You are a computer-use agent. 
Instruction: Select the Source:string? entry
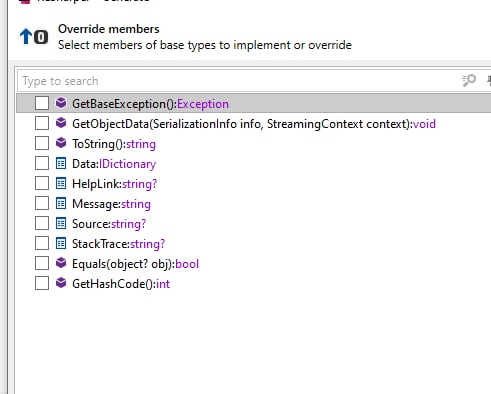[x=109, y=224]
